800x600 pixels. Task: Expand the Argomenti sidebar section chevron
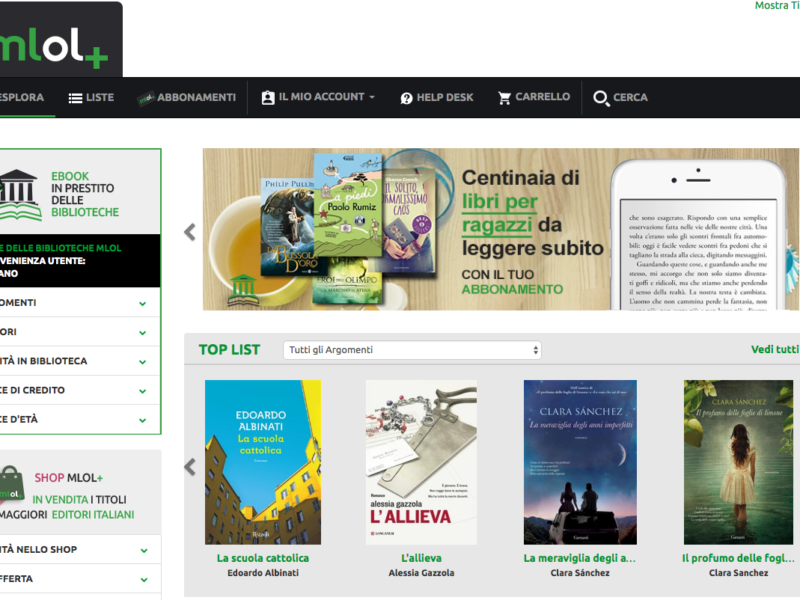pyautogui.click(x=142, y=304)
